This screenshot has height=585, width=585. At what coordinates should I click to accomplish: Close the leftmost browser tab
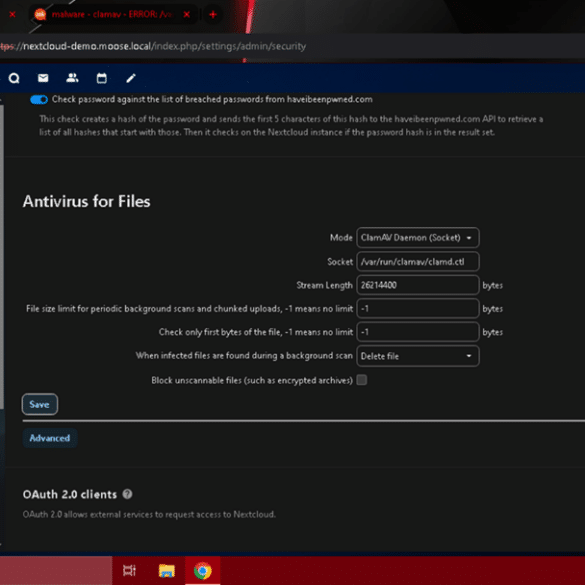(12, 15)
